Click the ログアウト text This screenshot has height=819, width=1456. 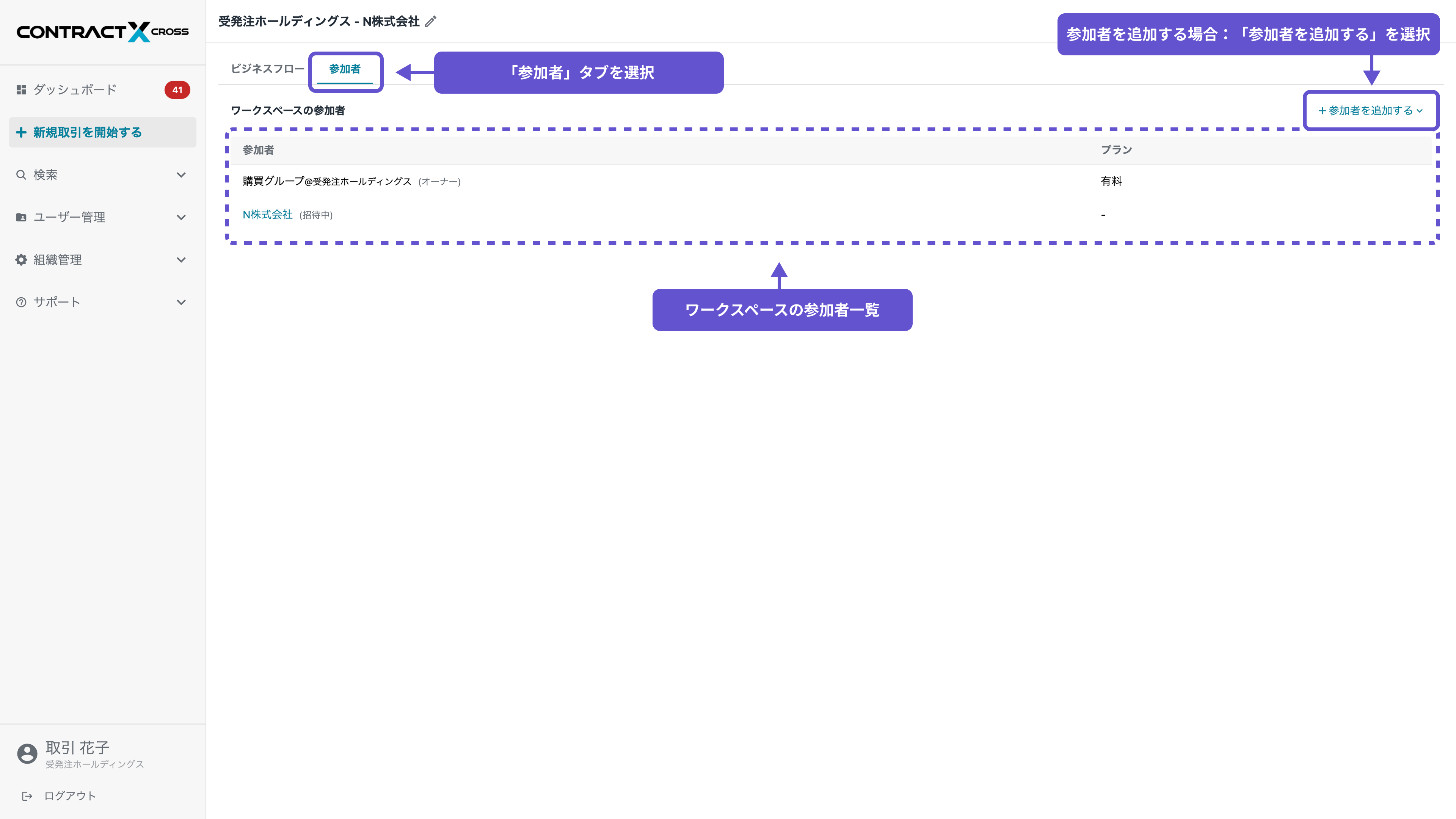pos(70,796)
